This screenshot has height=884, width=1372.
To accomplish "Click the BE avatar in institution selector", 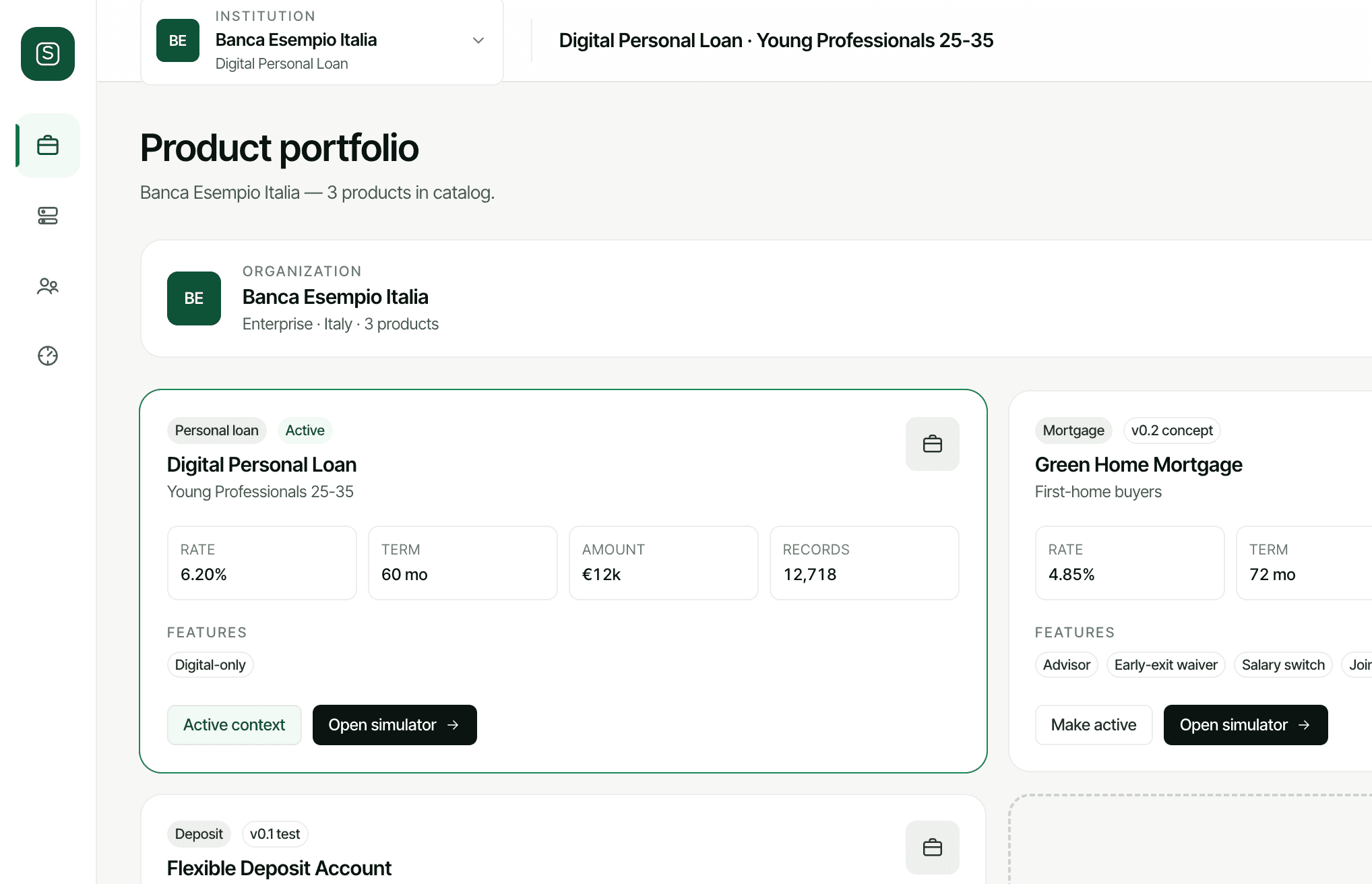I will pos(178,40).
